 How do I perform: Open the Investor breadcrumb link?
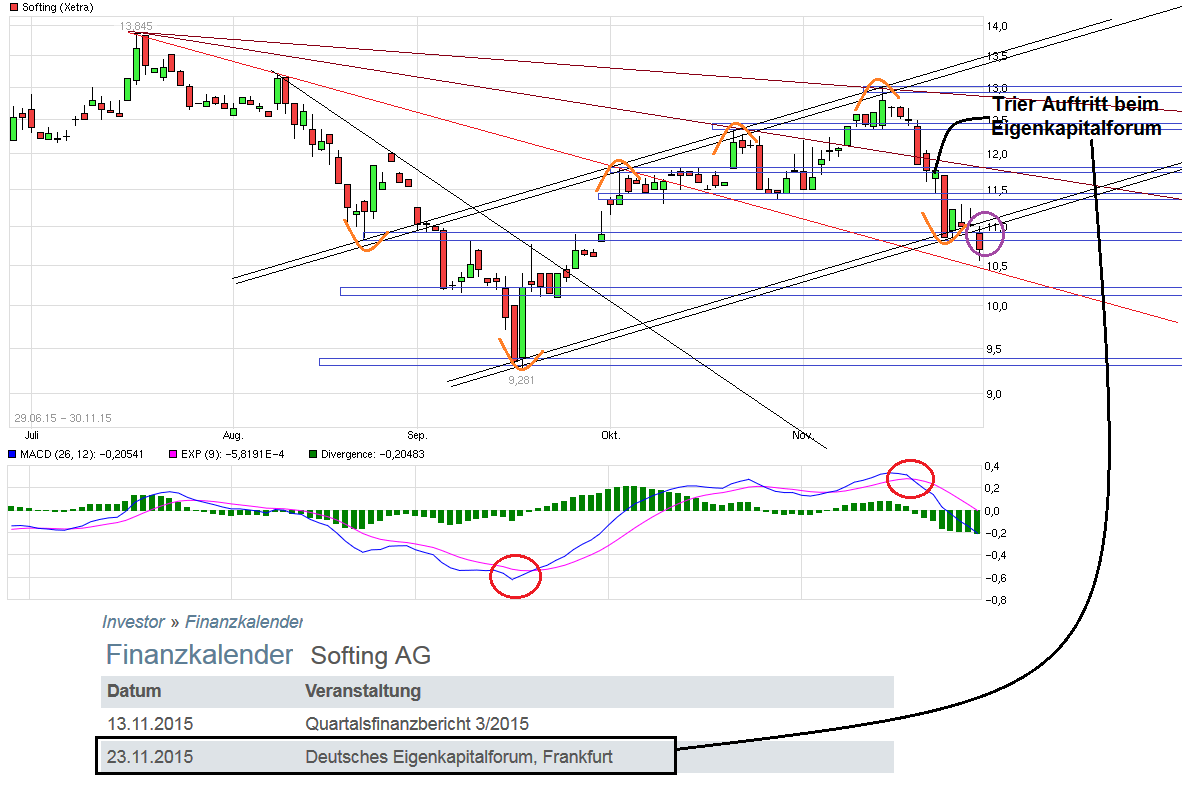(x=133, y=622)
